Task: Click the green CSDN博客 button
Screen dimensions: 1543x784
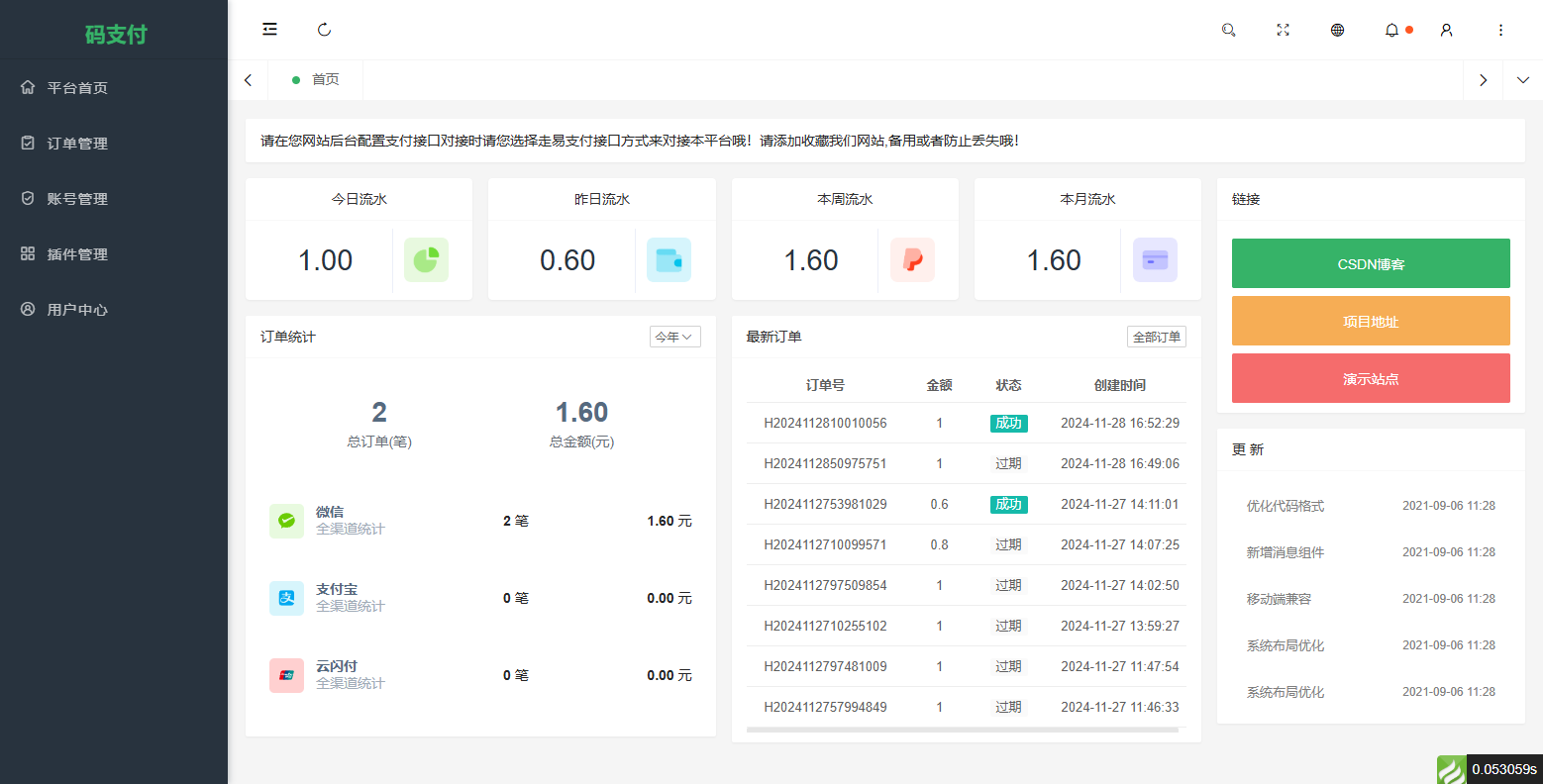Action: pyautogui.click(x=1370, y=263)
